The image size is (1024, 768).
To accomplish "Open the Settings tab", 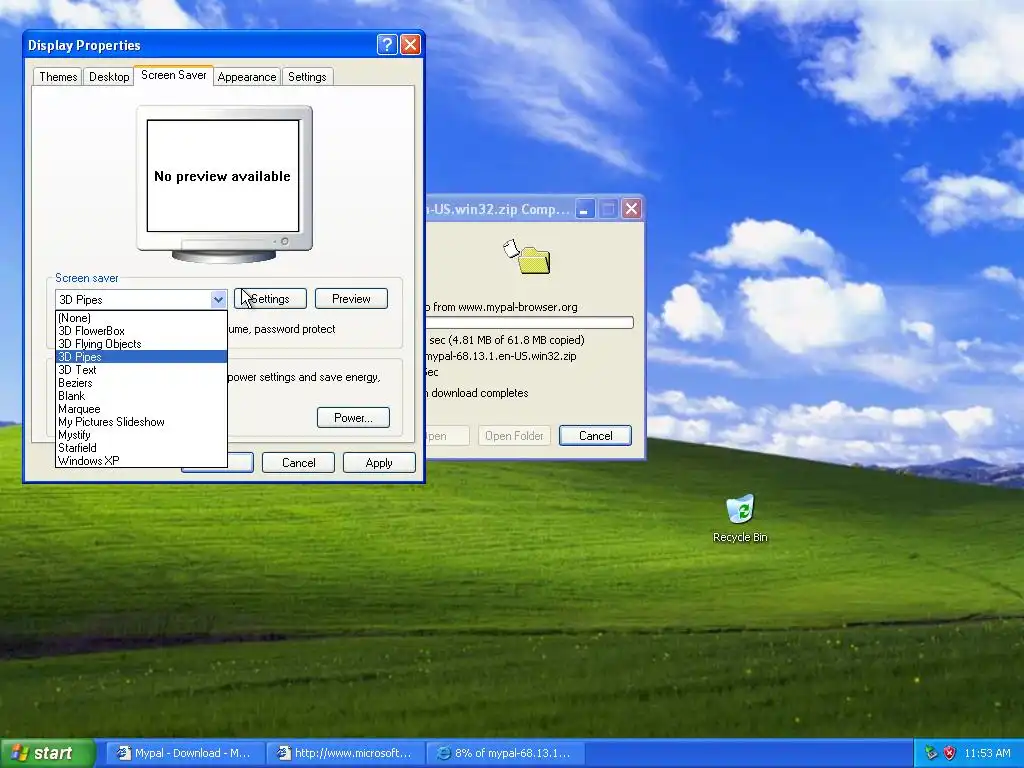I will (x=307, y=77).
